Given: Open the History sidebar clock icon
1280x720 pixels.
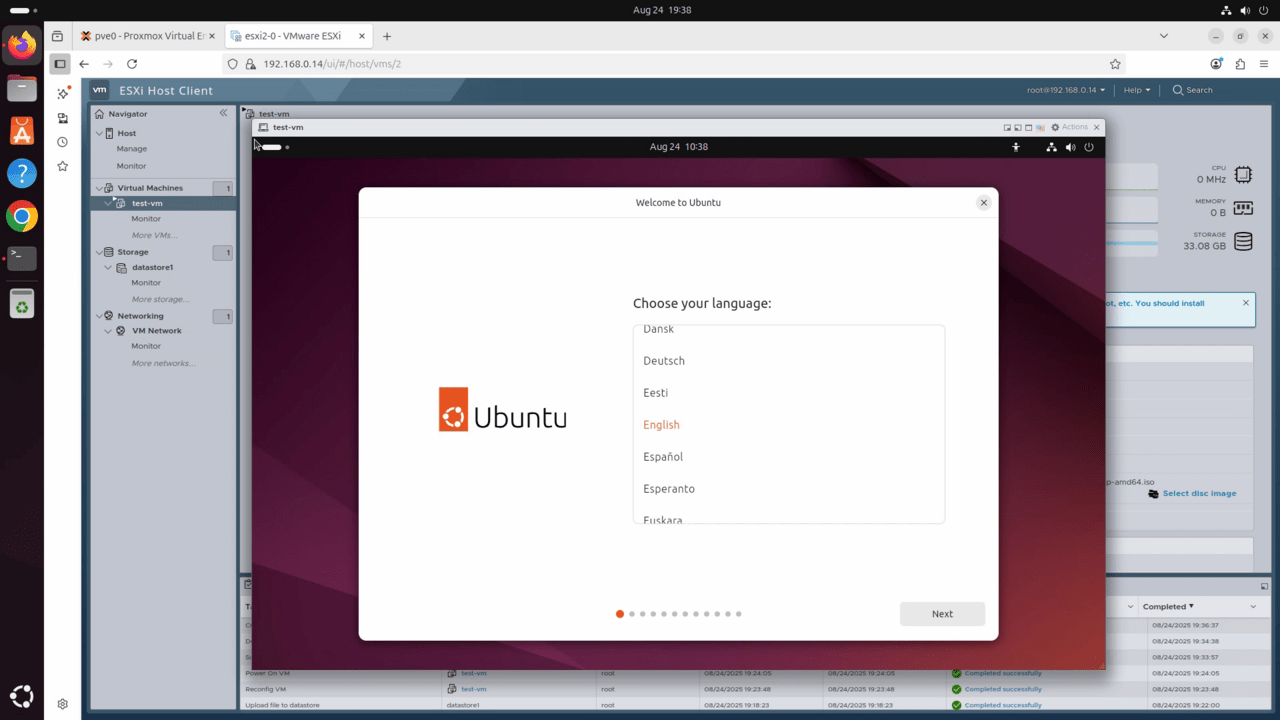Looking at the screenshot, I should click(x=62, y=142).
